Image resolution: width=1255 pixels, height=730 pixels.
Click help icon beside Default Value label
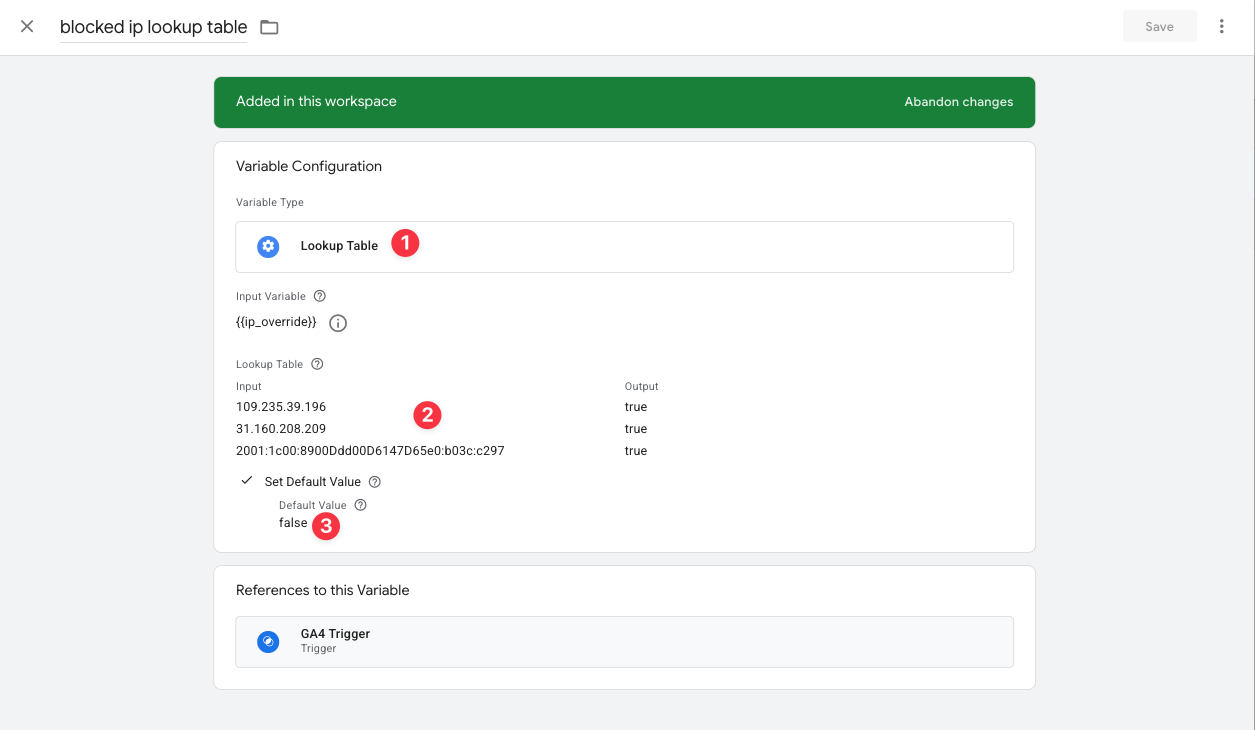(361, 505)
